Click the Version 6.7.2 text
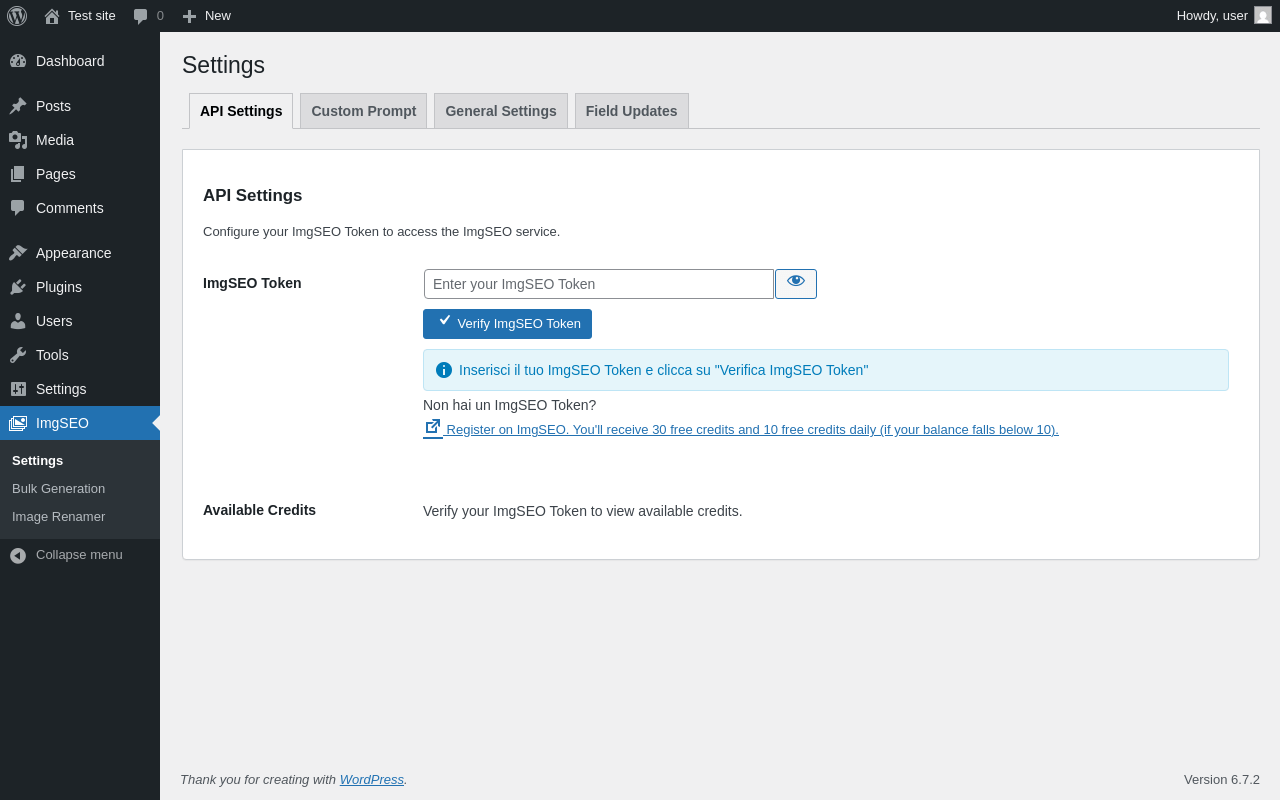 pos(1222,780)
